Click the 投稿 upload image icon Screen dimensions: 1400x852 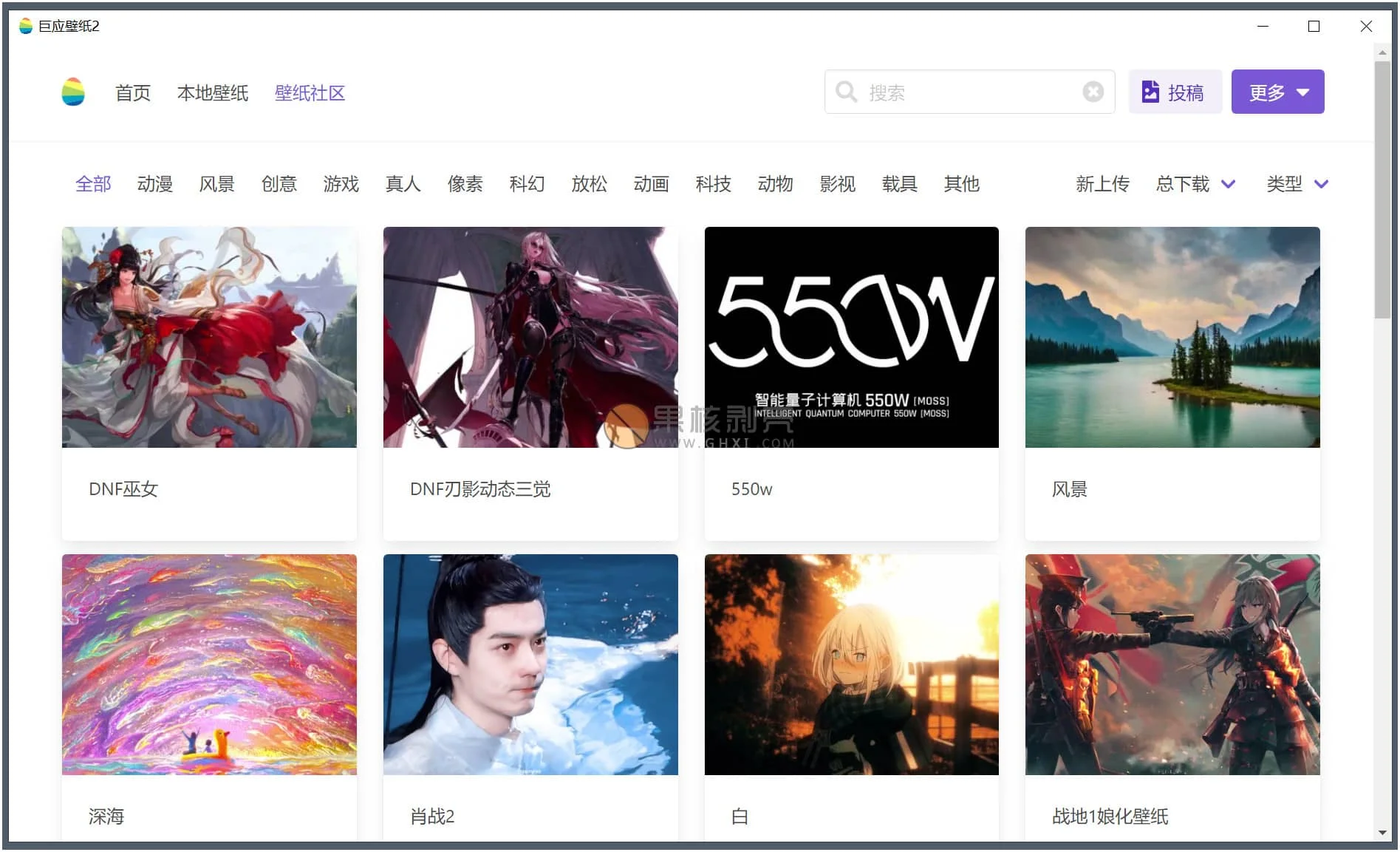[1150, 92]
